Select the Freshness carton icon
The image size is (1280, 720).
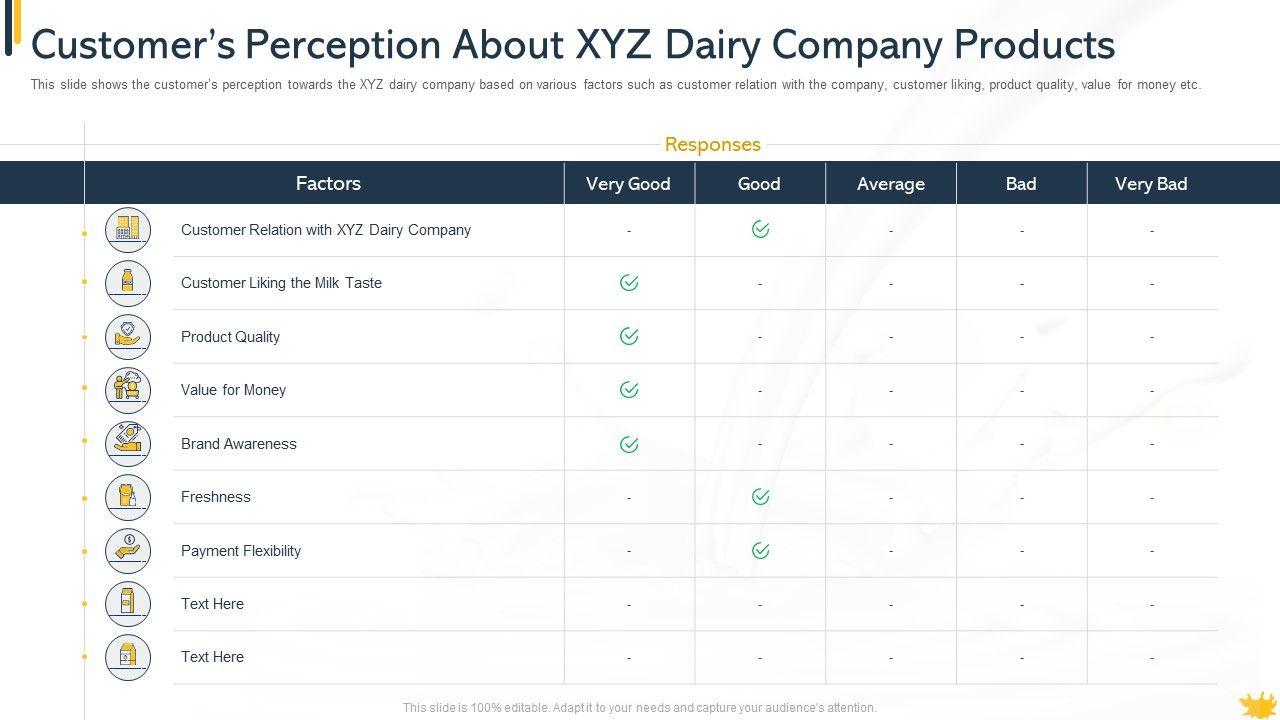(x=128, y=497)
